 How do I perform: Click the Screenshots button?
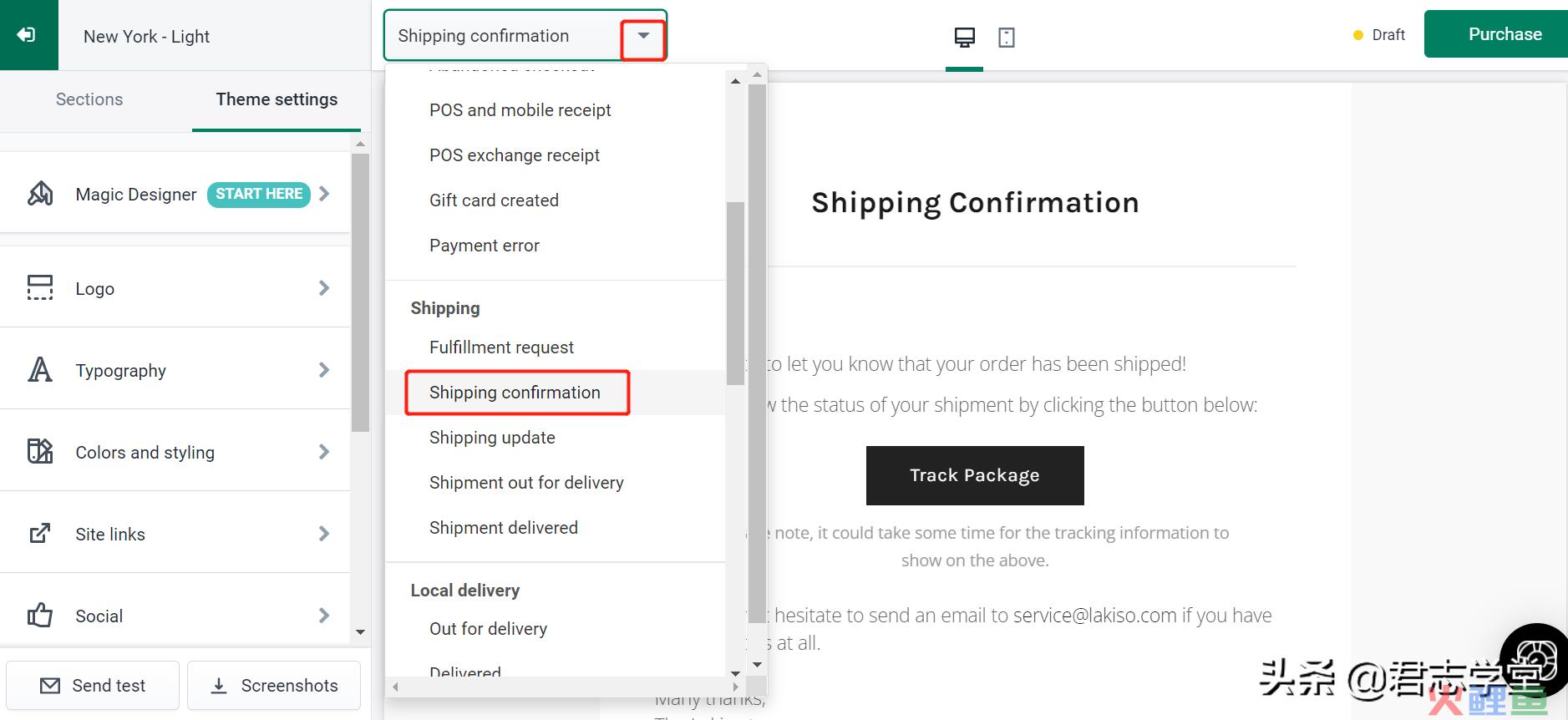point(274,686)
